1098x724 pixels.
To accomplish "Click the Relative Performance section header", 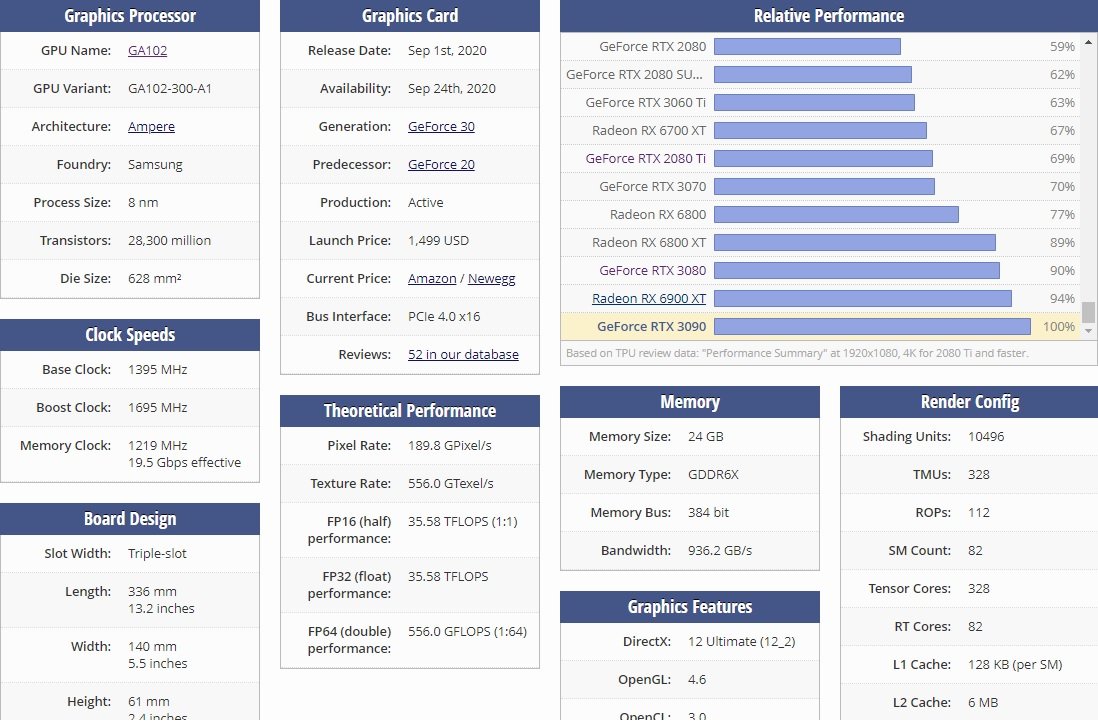I will (x=828, y=15).
